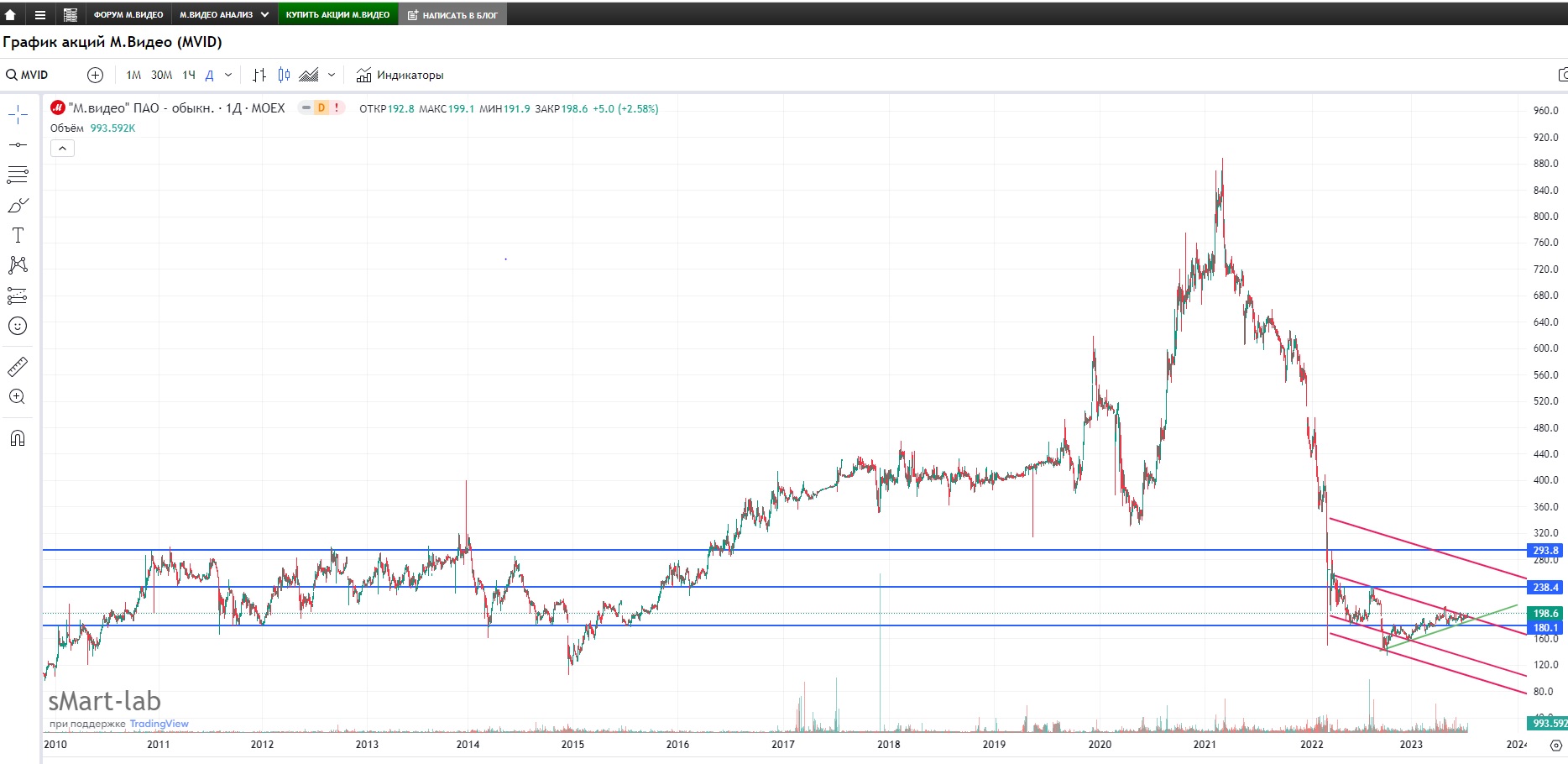Open the forecasting and measurement tools
This screenshot has width=1568, height=764.
[x=18, y=296]
